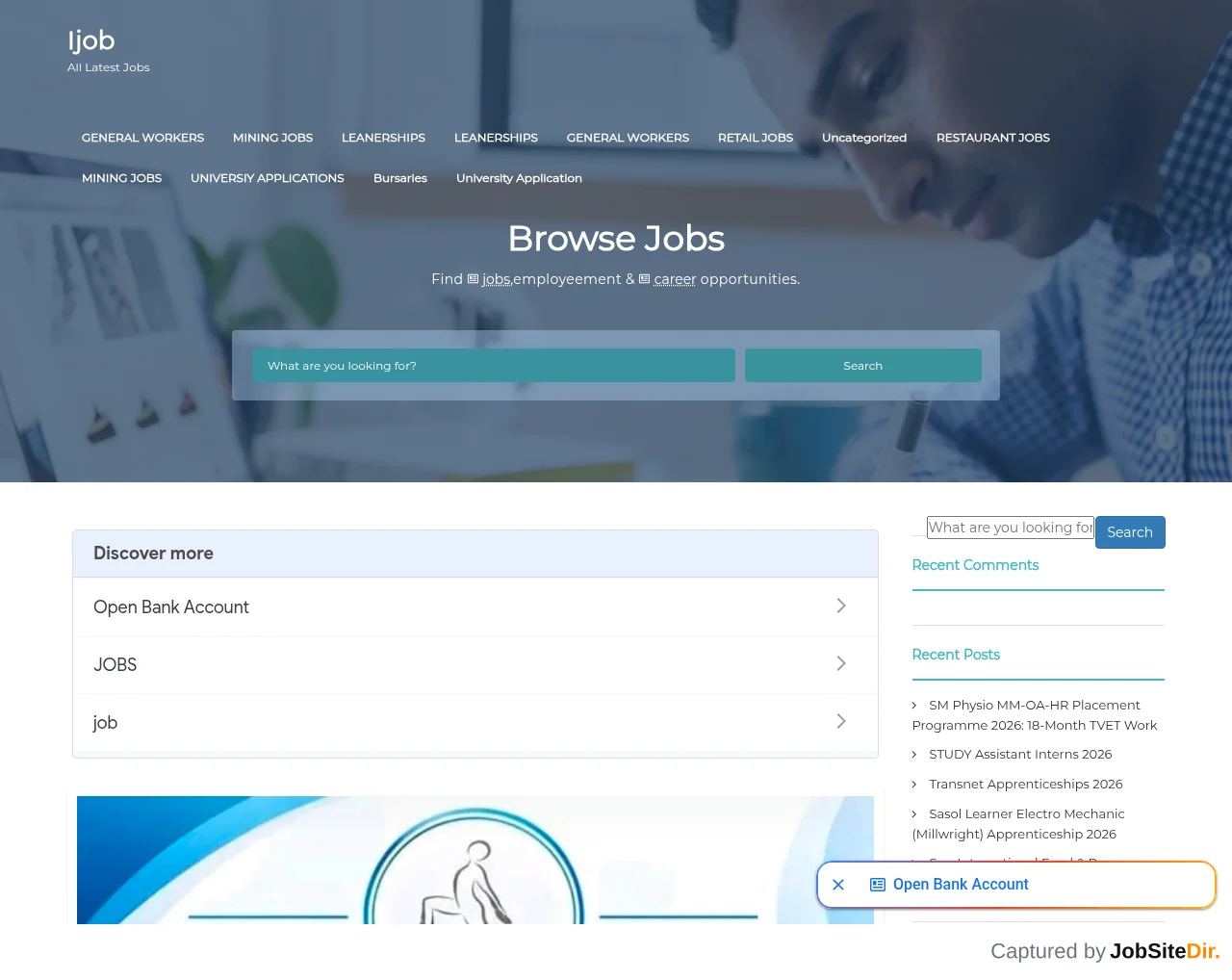Click arrow before SM Physio post
This screenshot has width=1232, height=980.
coord(914,706)
